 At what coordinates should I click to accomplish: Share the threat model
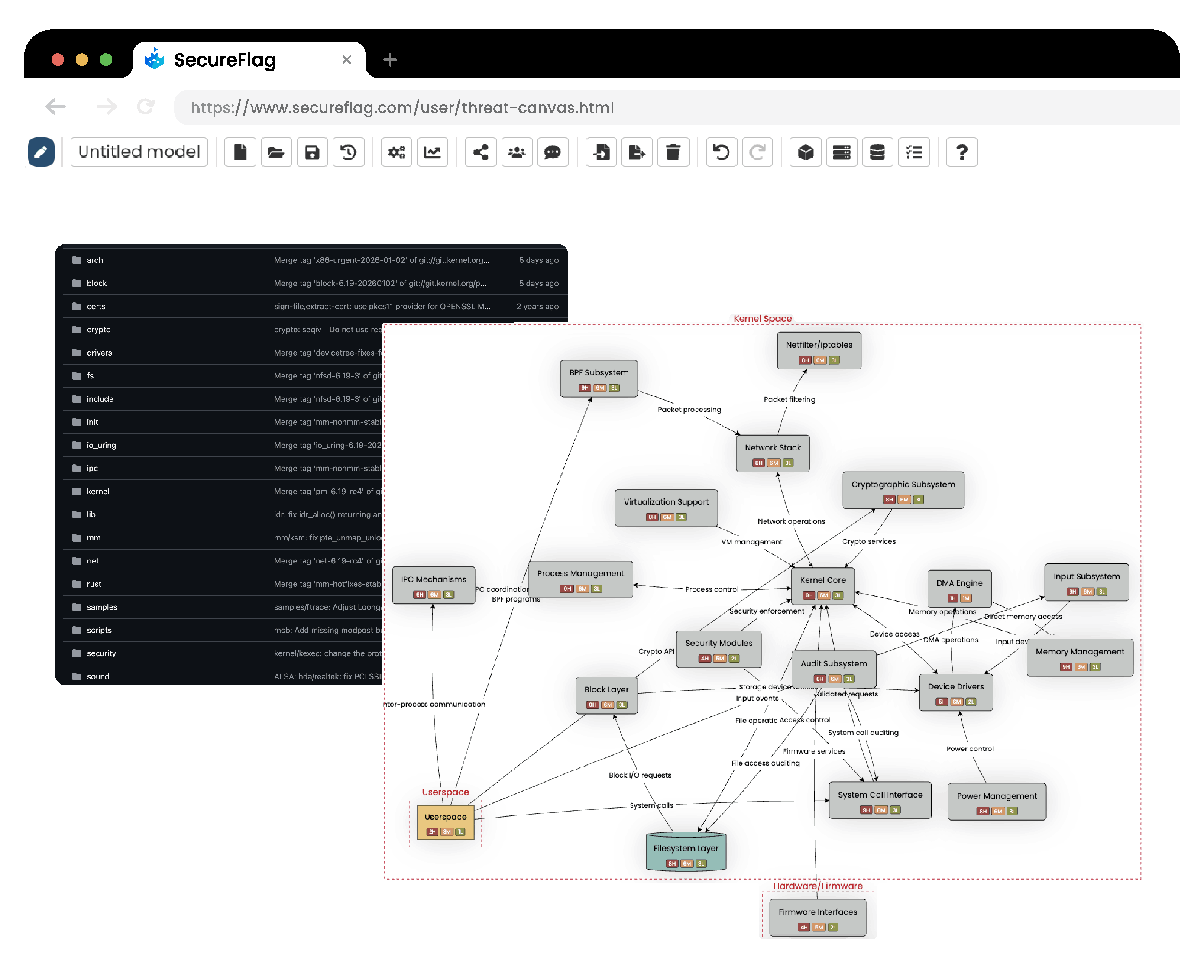[x=480, y=152]
